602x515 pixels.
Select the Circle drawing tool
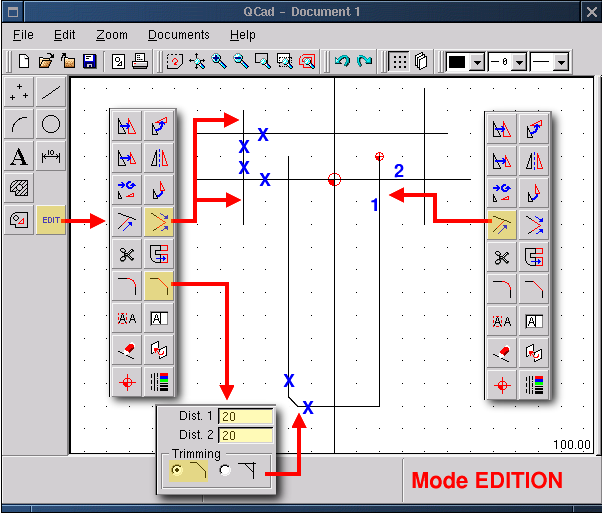click(x=51, y=124)
